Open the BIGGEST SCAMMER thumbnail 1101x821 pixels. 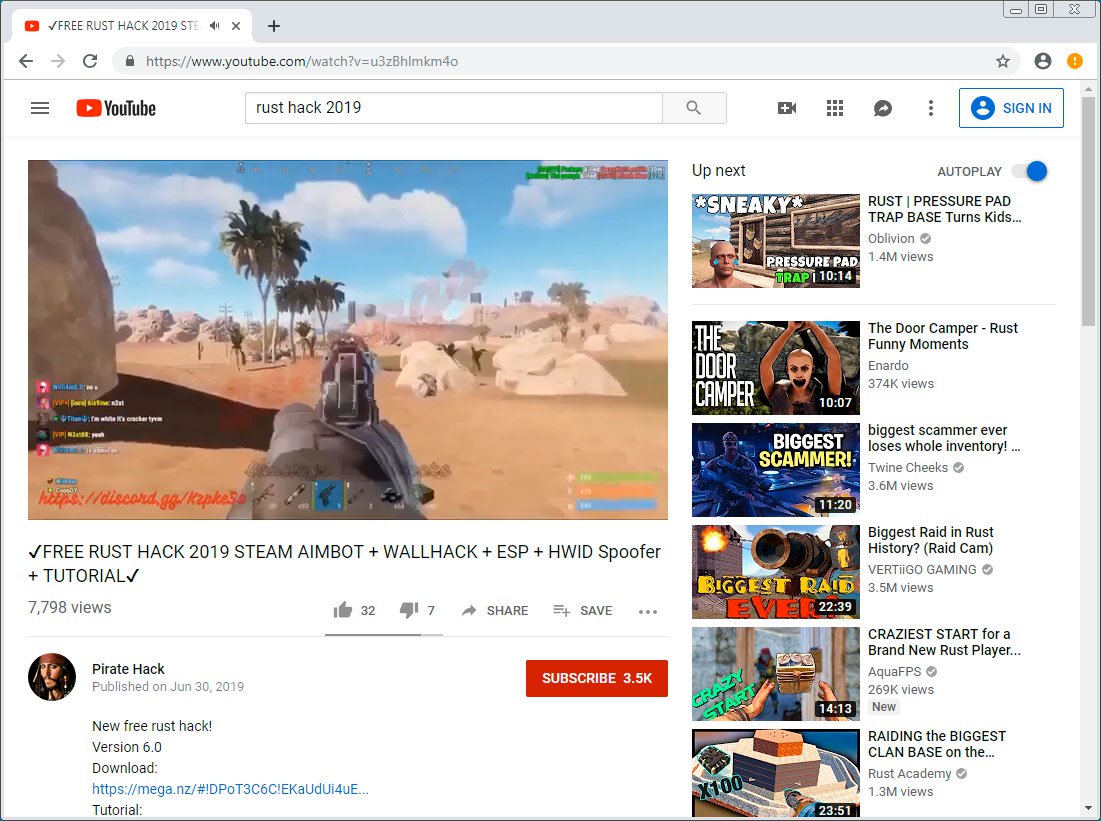point(775,470)
